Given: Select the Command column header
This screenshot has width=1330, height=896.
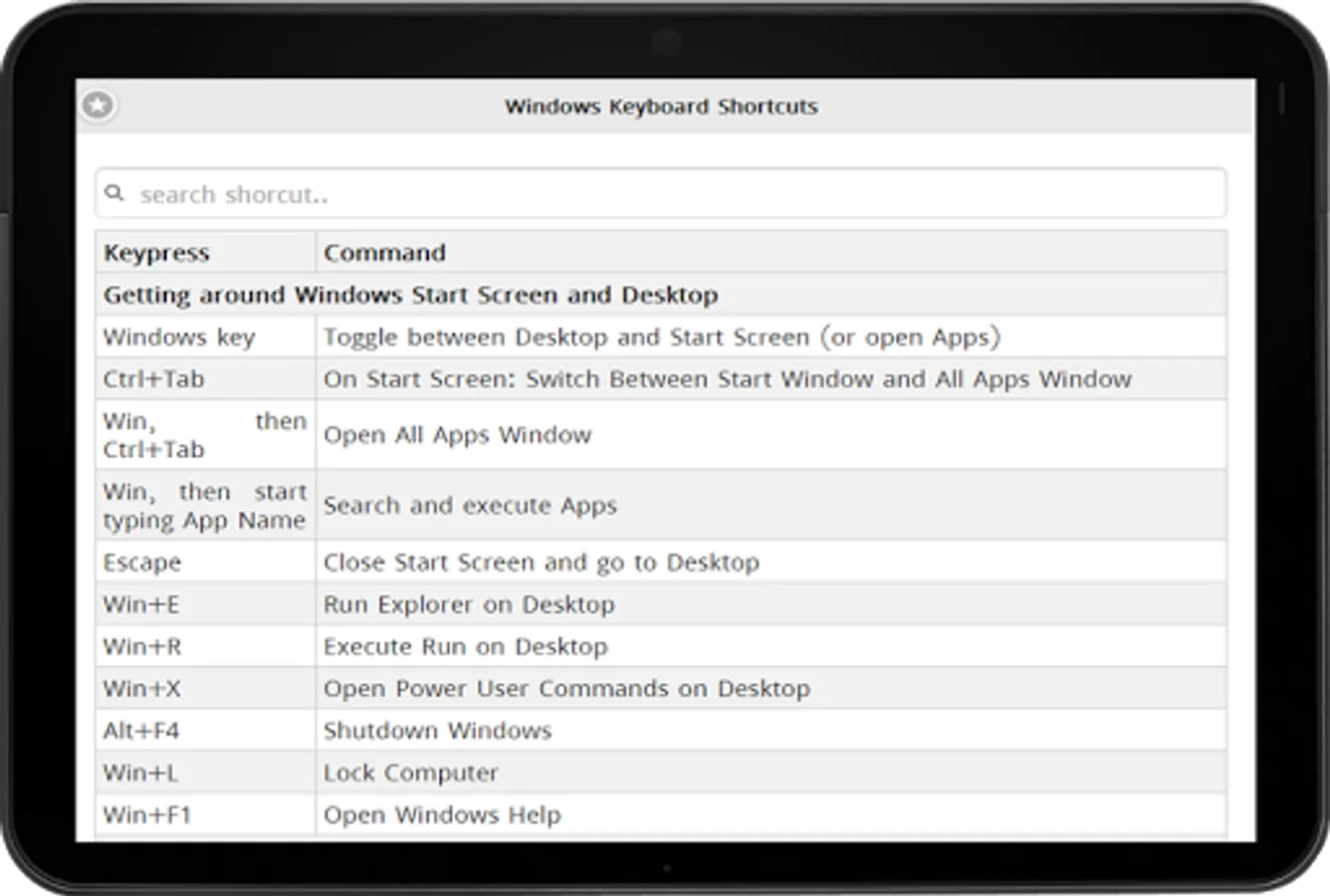Looking at the screenshot, I should click(772, 252).
